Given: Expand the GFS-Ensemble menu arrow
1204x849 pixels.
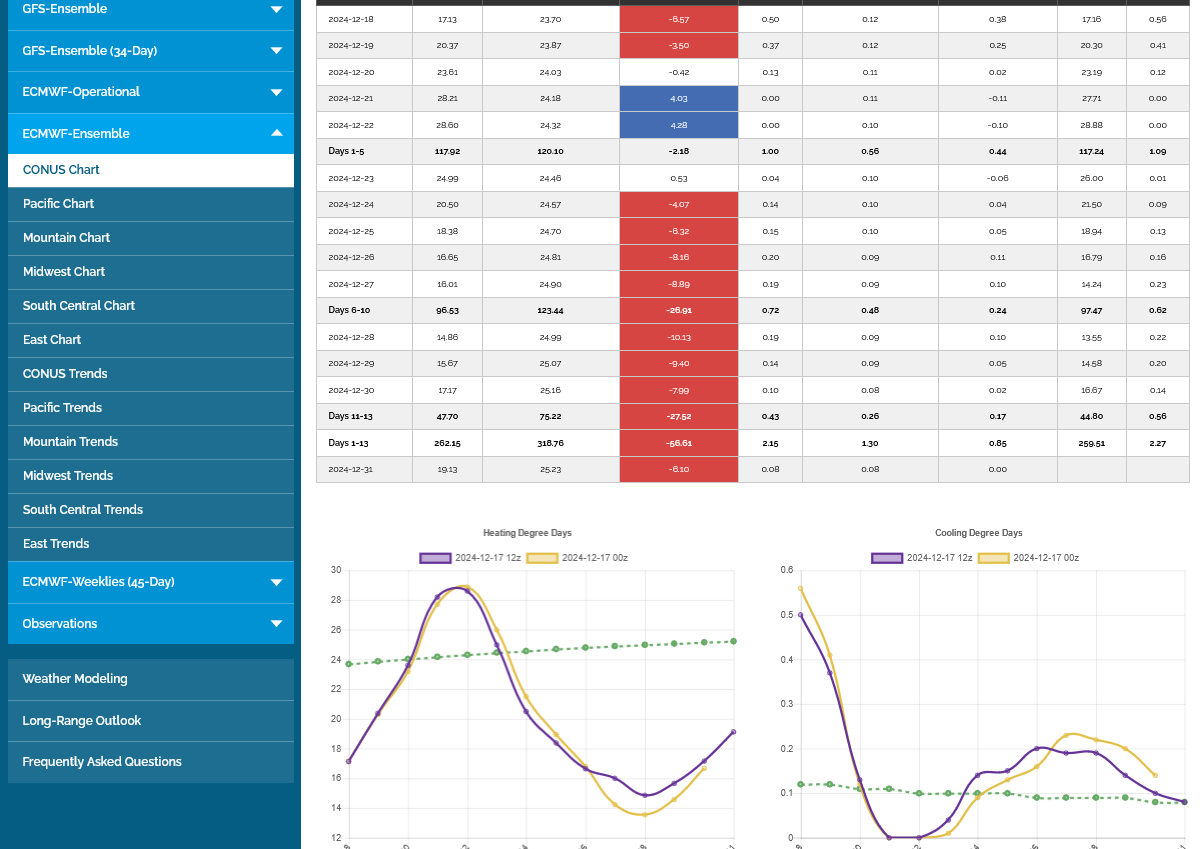Looking at the screenshot, I should point(276,10).
